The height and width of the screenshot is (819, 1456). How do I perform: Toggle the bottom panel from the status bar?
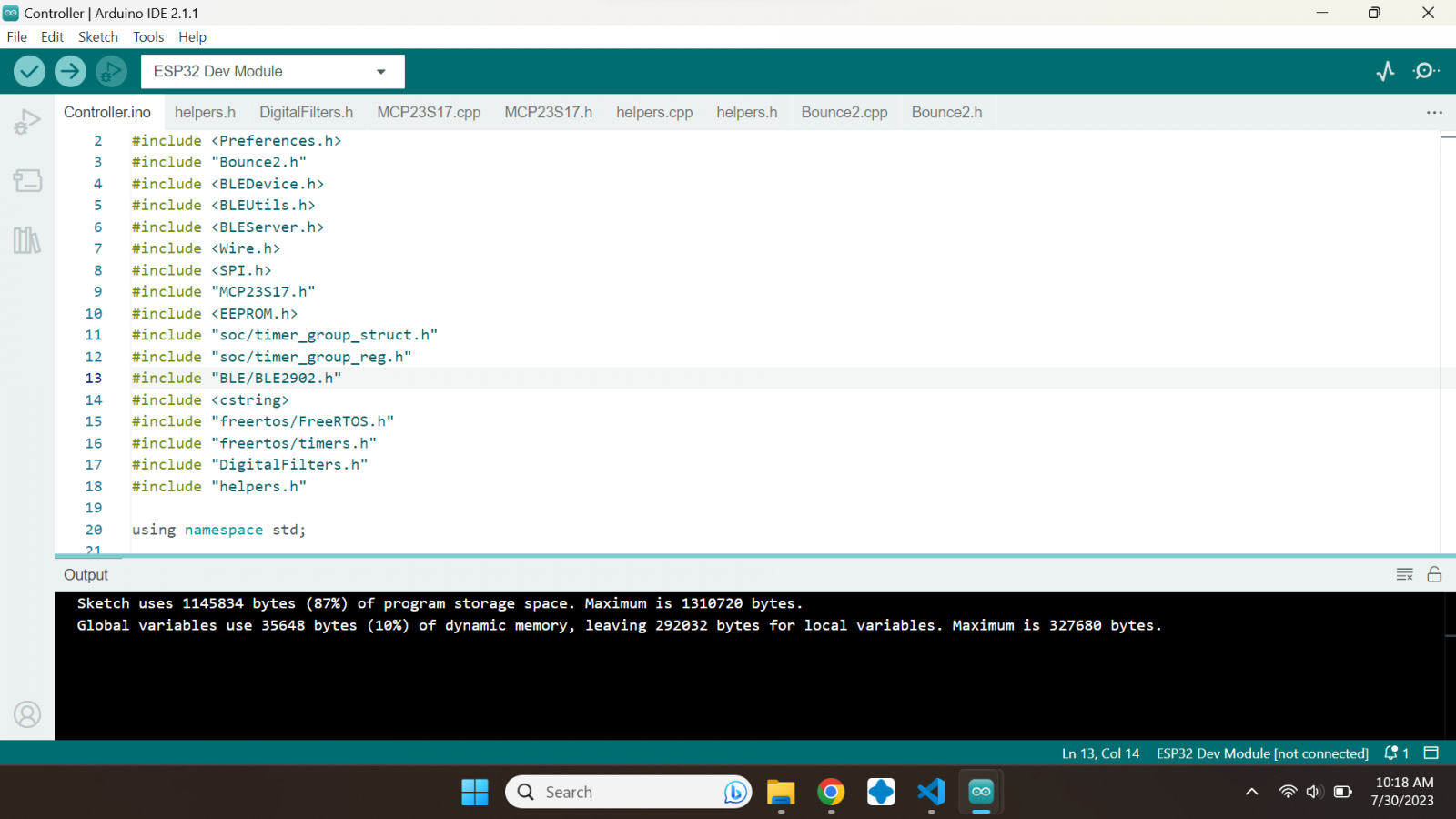pyautogui.click(x=1431, y=753)
